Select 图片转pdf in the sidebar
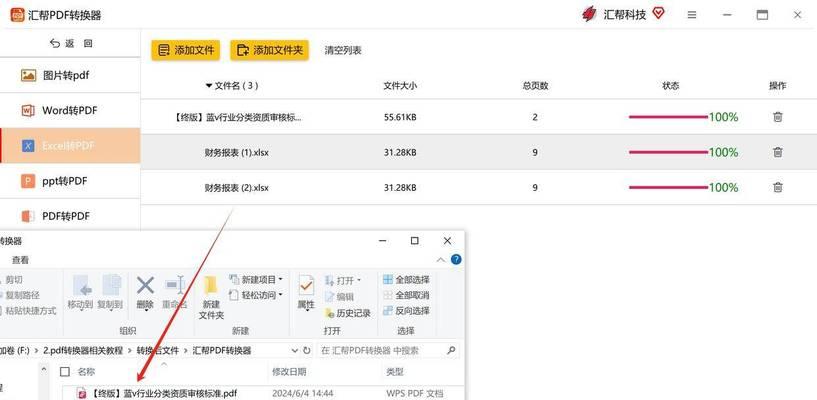817x400 pixels. [70, 76]
